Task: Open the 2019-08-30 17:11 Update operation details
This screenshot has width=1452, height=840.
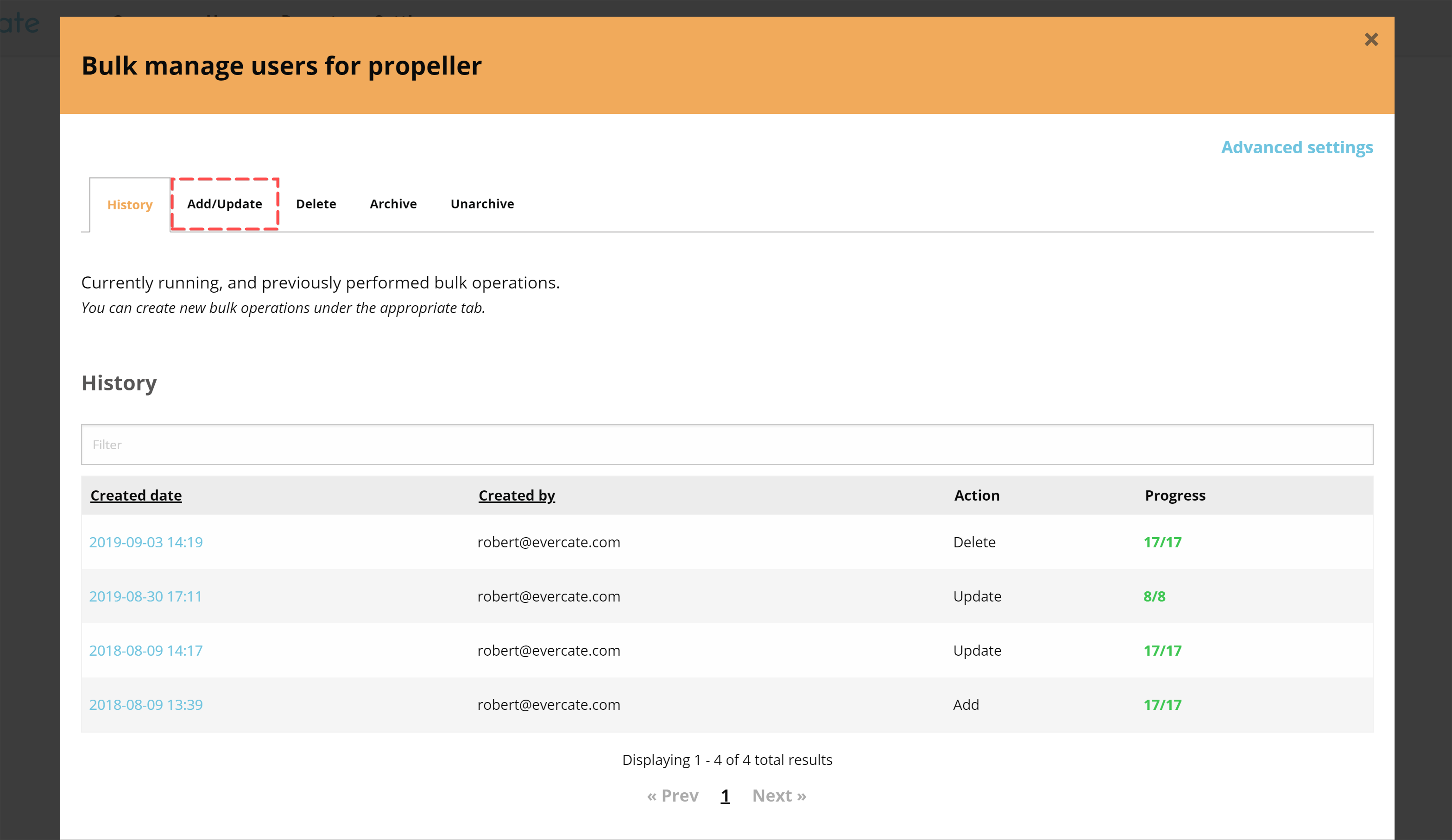Action: tap(146, 596)
